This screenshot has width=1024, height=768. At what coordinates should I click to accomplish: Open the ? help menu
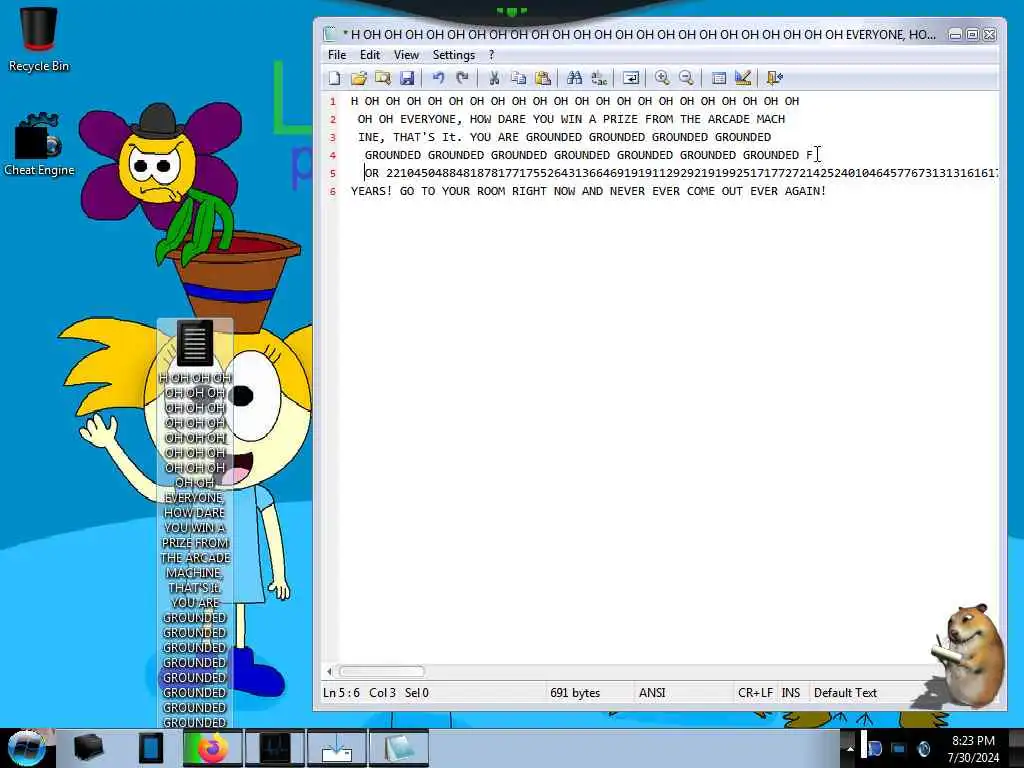coord(492,55)
